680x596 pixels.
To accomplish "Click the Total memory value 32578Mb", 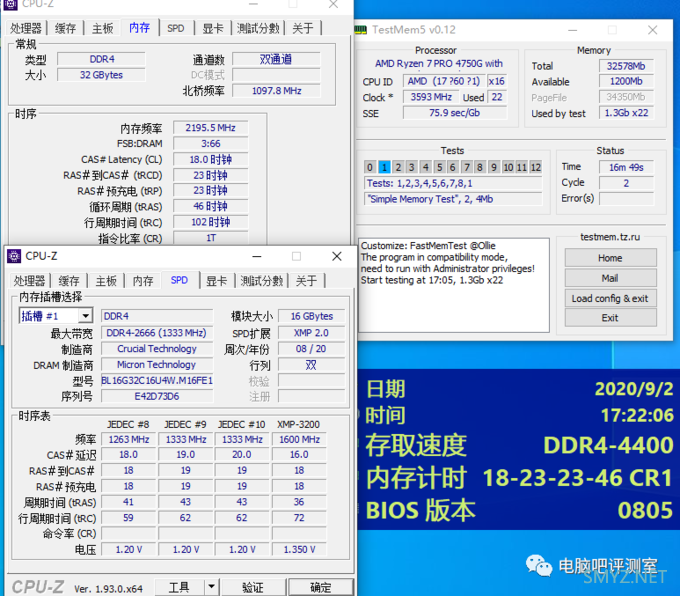I will click(x=626, y=66).
